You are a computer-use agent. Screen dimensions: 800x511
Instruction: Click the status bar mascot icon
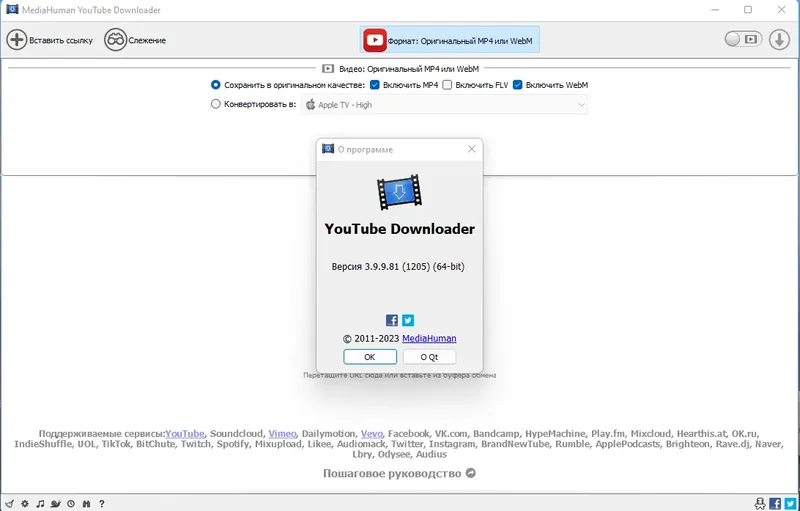[760, 503]
